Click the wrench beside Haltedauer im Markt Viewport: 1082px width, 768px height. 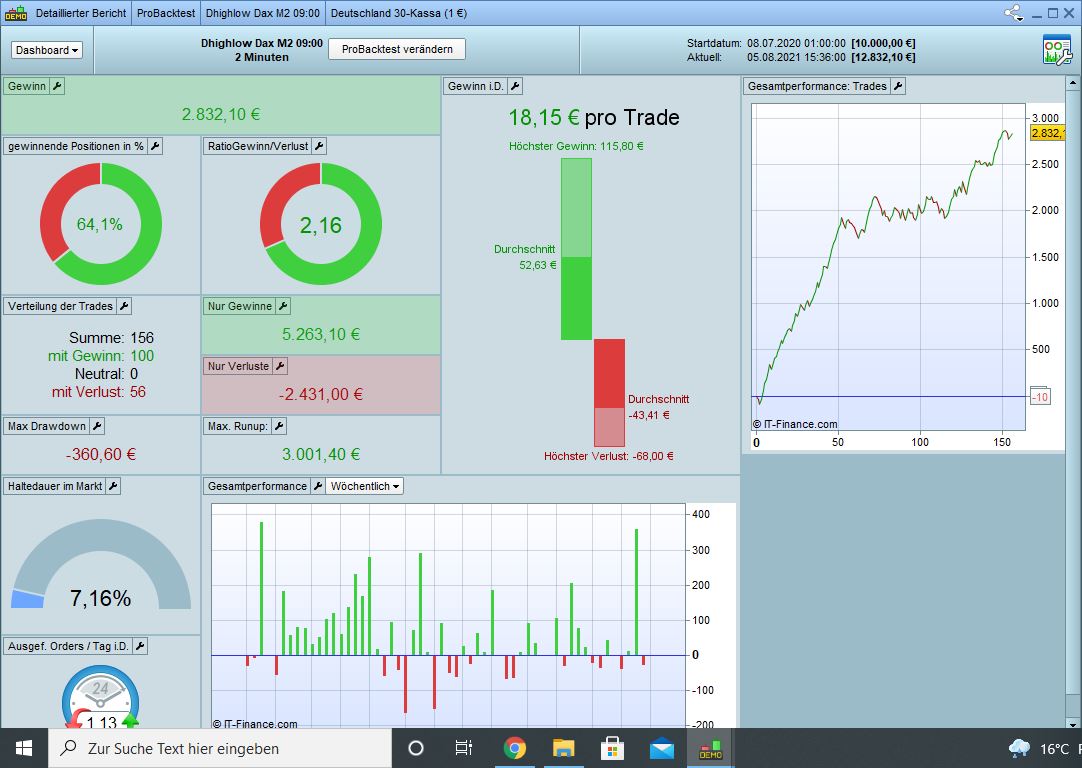[x=114, y=486]
